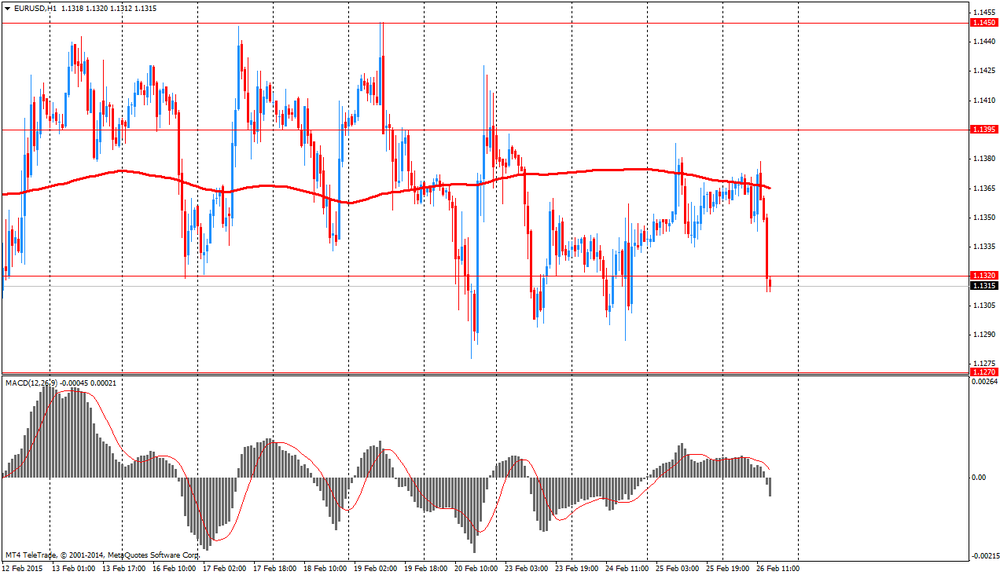Viewport: 1000px width, 575px height.
Task: Click the 1.1350 price axis label
Action: (x=984, y=217)
